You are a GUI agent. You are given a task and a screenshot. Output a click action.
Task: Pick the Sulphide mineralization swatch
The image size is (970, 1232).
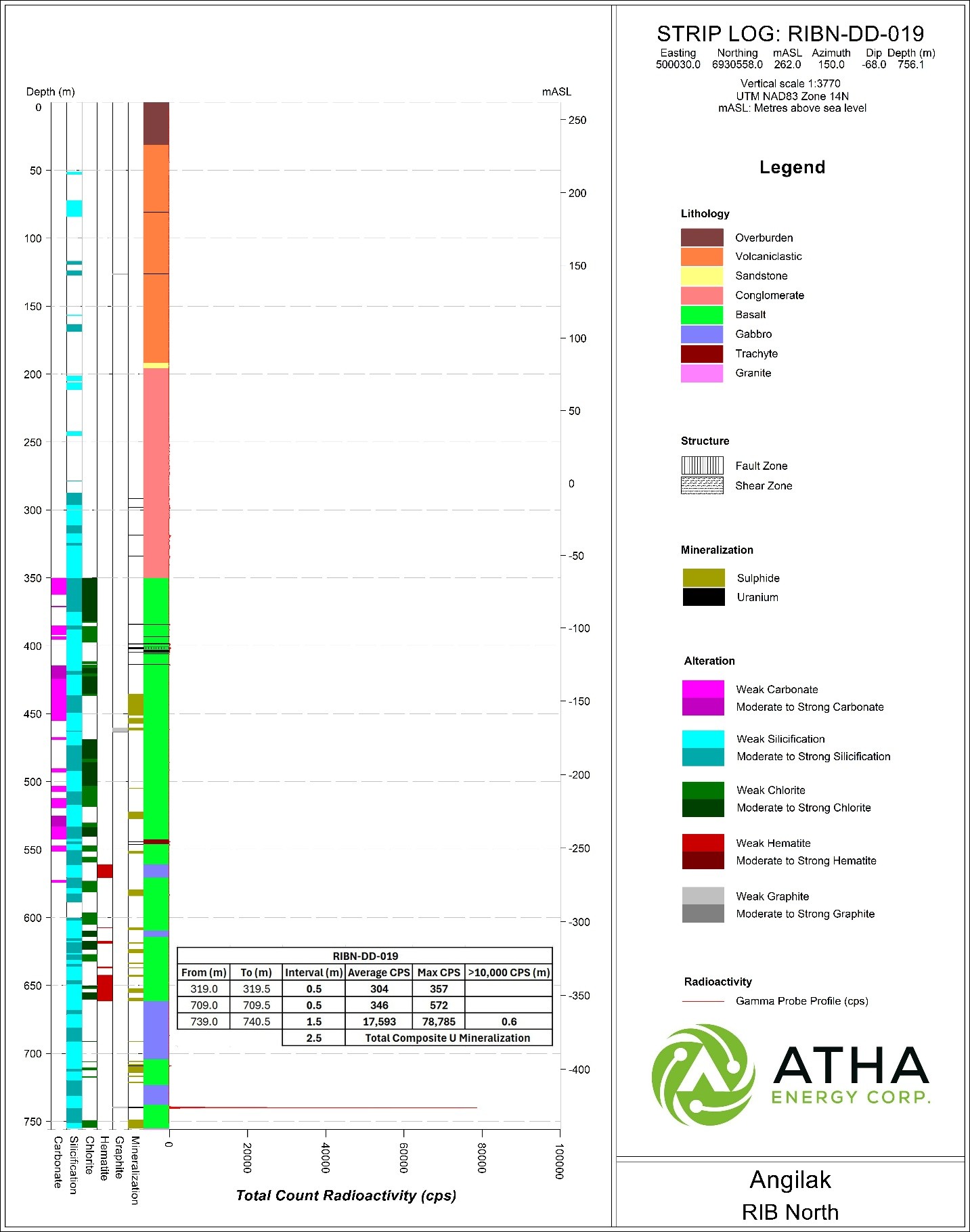coord(704,578)
